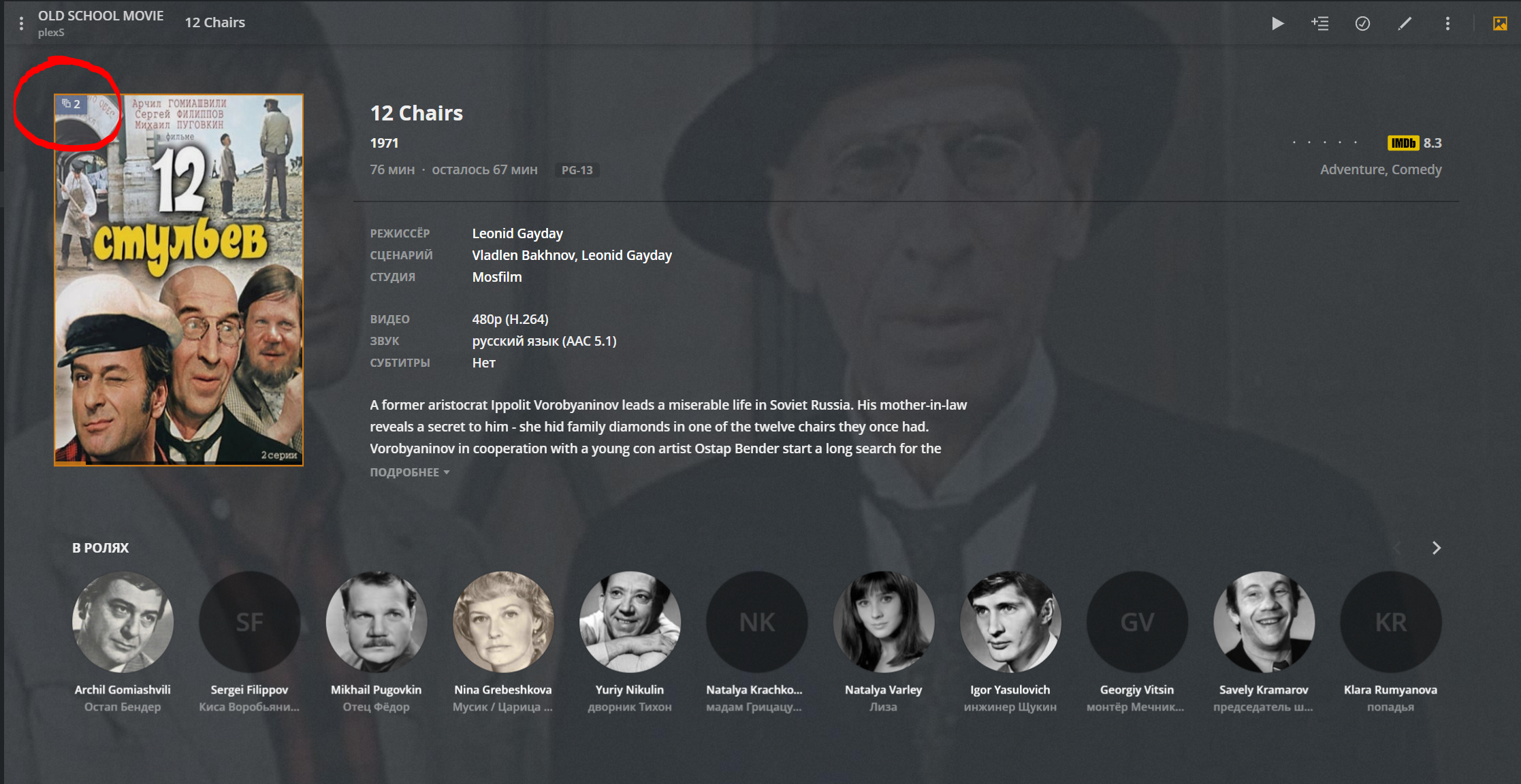
Task: Open the Mosfilm studio link
Action: [x=497, y=277]
